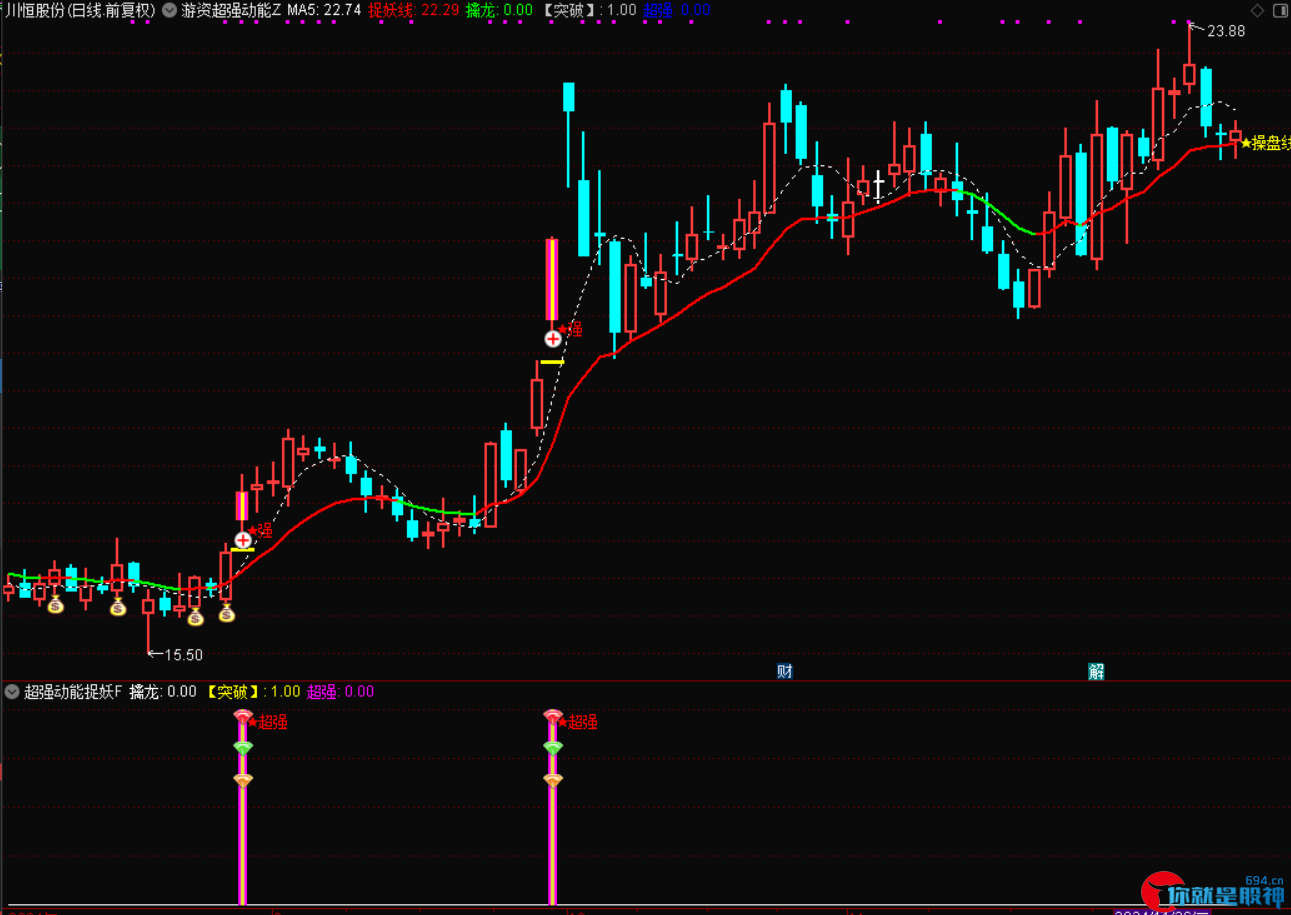Click the left red diamond 超强 icon
Screen dimensions: 1291x915
pos(242,716)
